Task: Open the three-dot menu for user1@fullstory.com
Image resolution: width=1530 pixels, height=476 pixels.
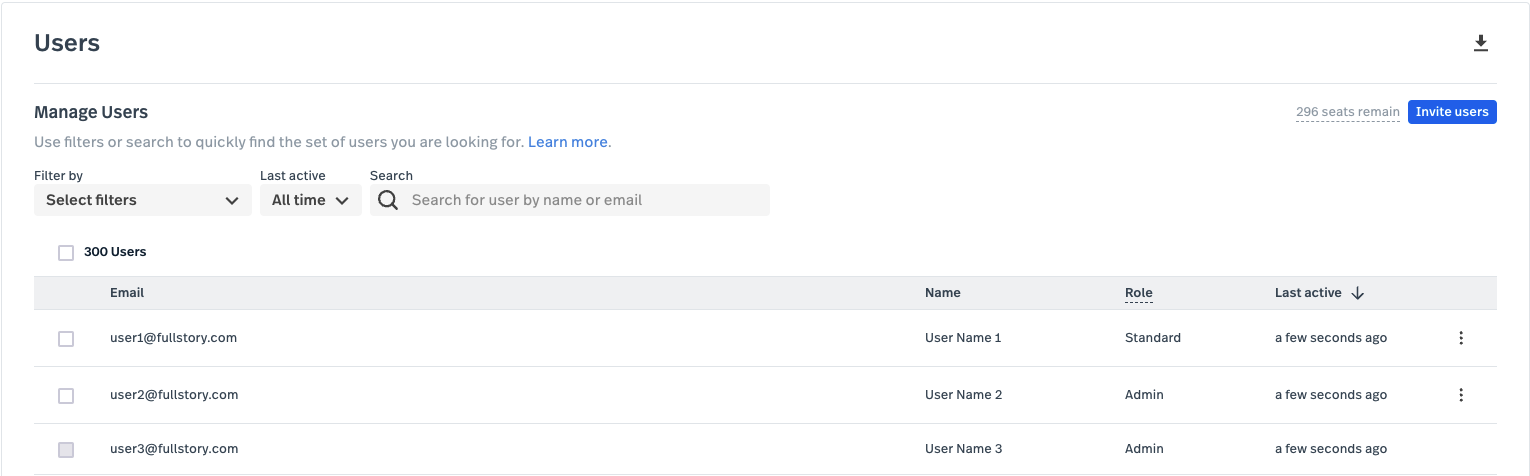Action: (x=1461, y=338)
